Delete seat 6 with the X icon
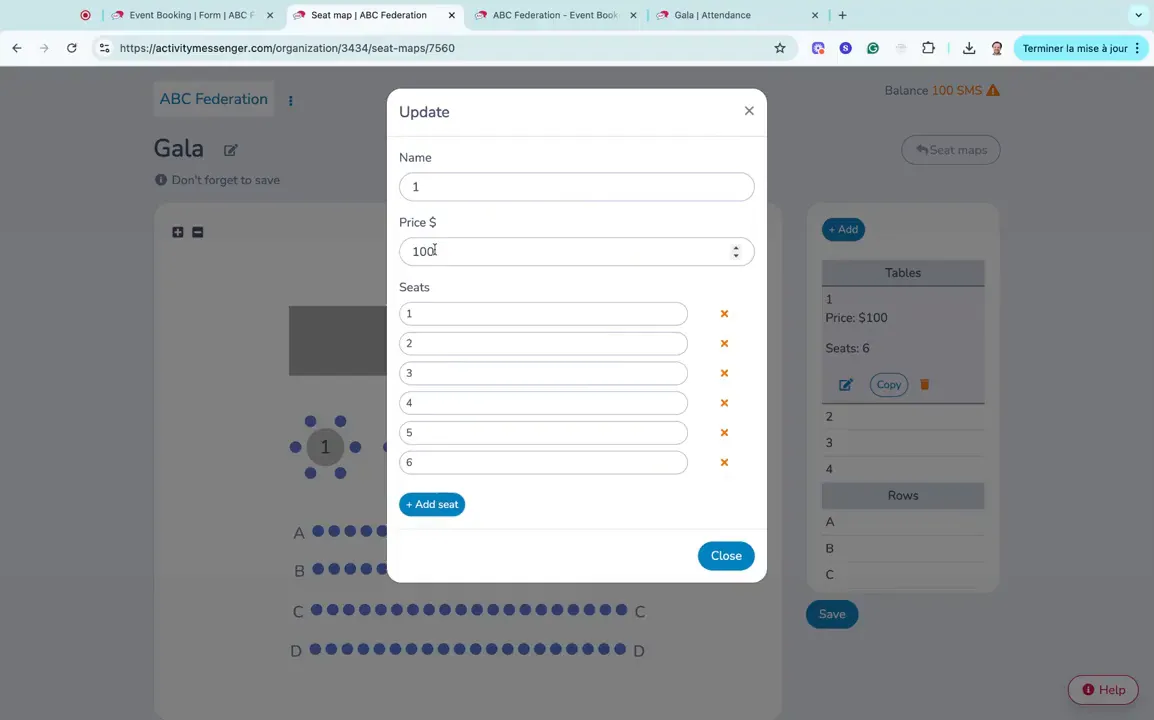Image resolution: width=1154 pixels, height=720 pixels. (x=724, y=462)
